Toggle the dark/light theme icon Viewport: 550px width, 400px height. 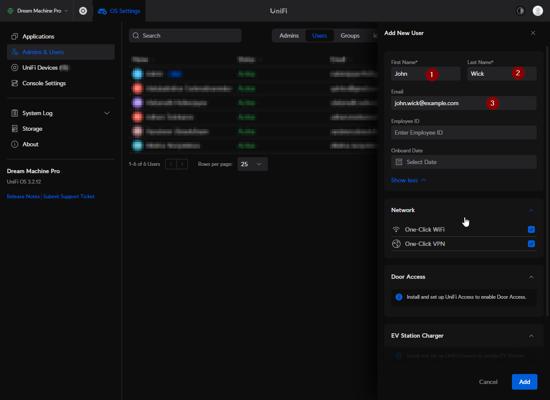(x=520, y=11)
